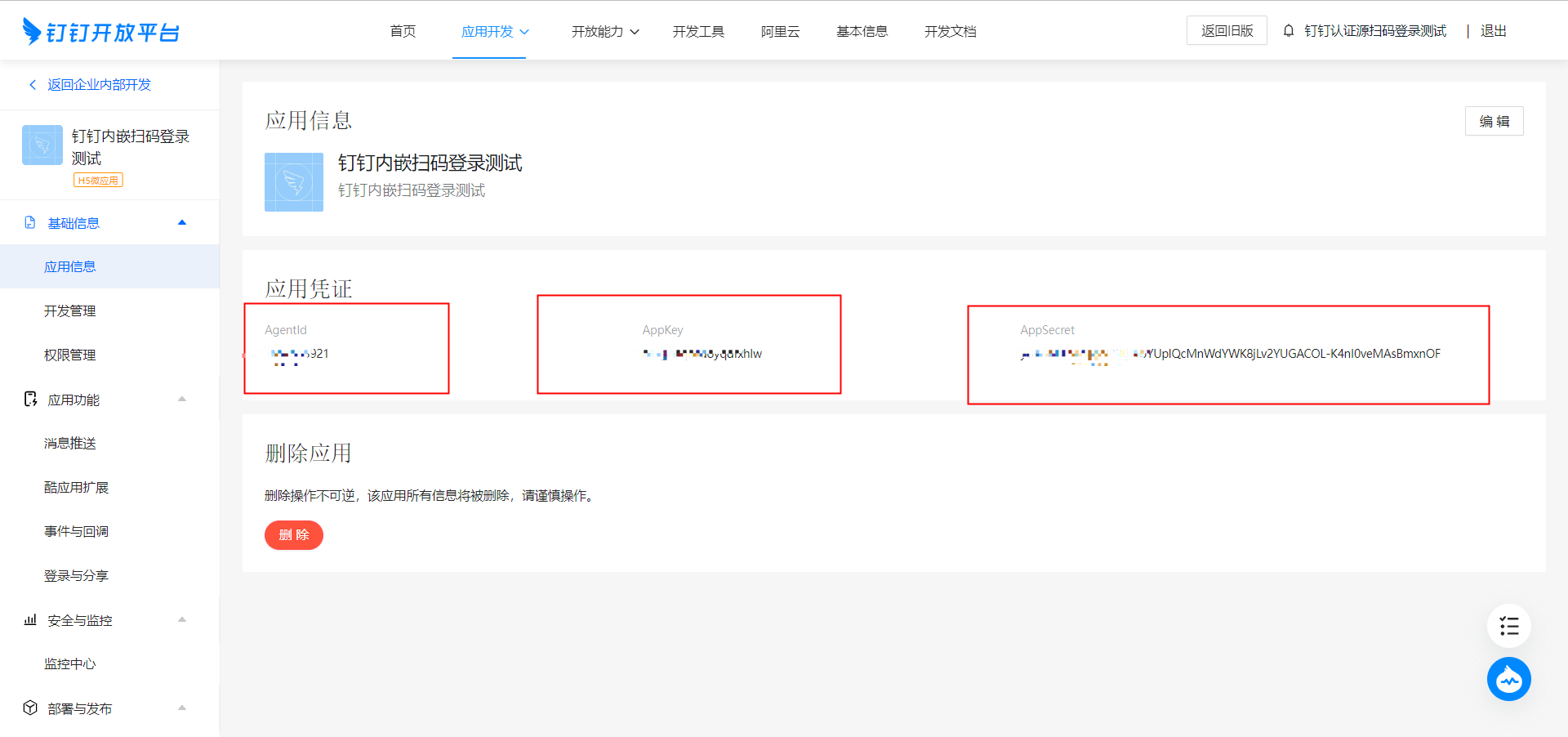Click the 部署与发布 cube icon

click(x=30, y=708)
